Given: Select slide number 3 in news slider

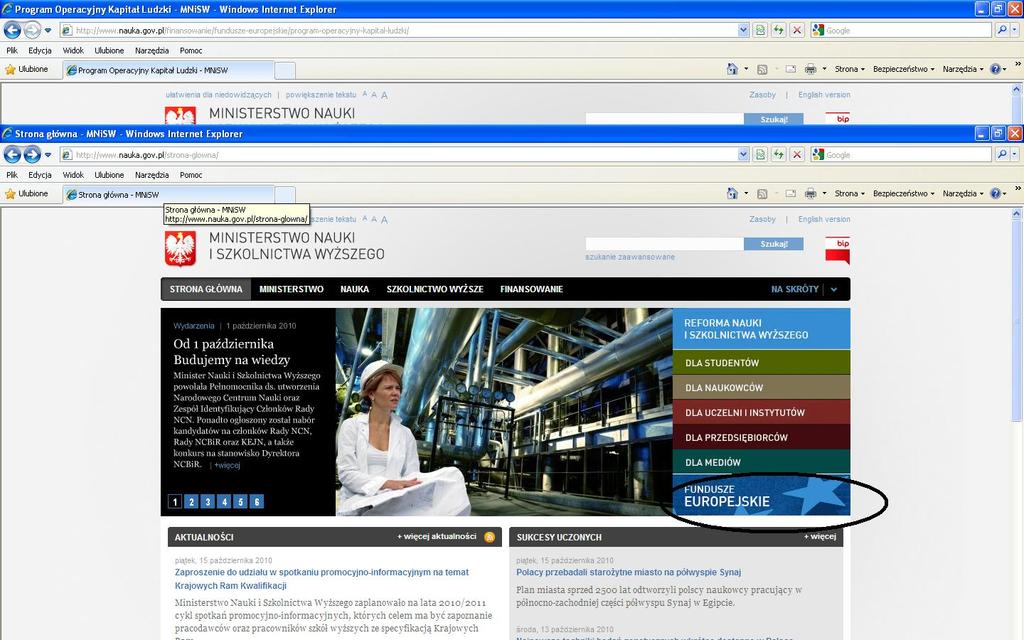Looking at the screenshot, I should (x=208, y=502).
